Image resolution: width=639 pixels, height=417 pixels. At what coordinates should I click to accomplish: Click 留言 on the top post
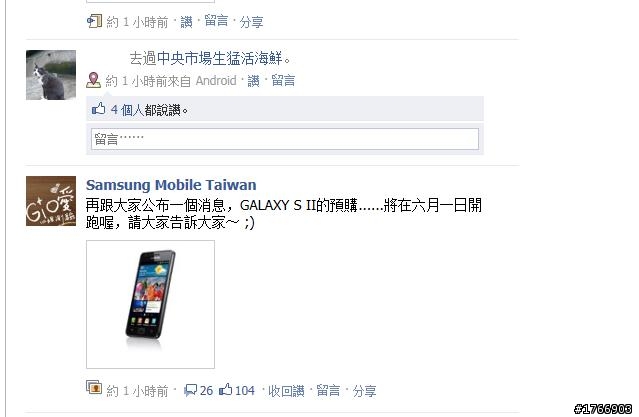point(216,21)
